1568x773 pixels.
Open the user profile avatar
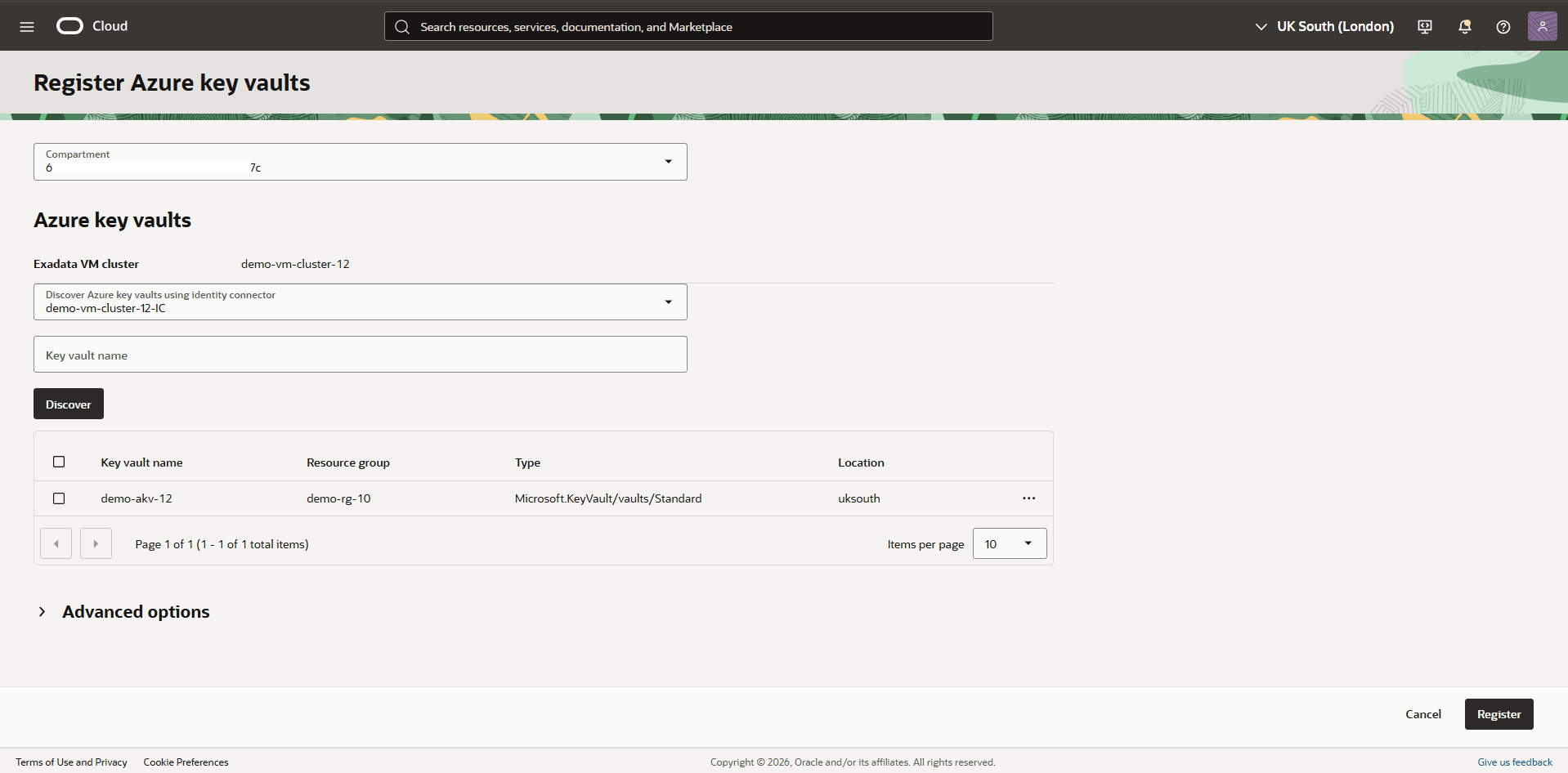(x=1542, y=25)
